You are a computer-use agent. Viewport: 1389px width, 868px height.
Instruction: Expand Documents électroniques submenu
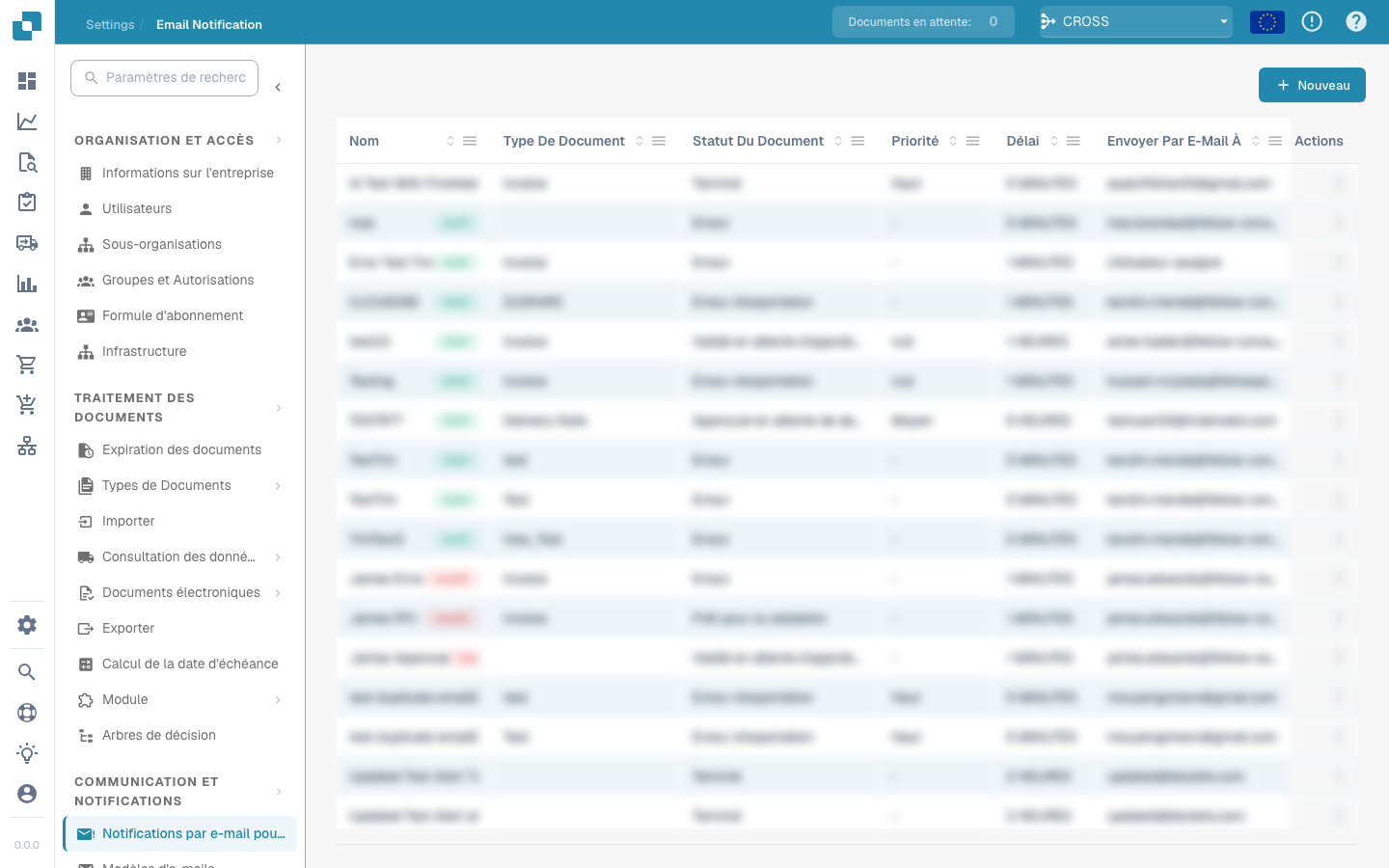pos(278,593)
